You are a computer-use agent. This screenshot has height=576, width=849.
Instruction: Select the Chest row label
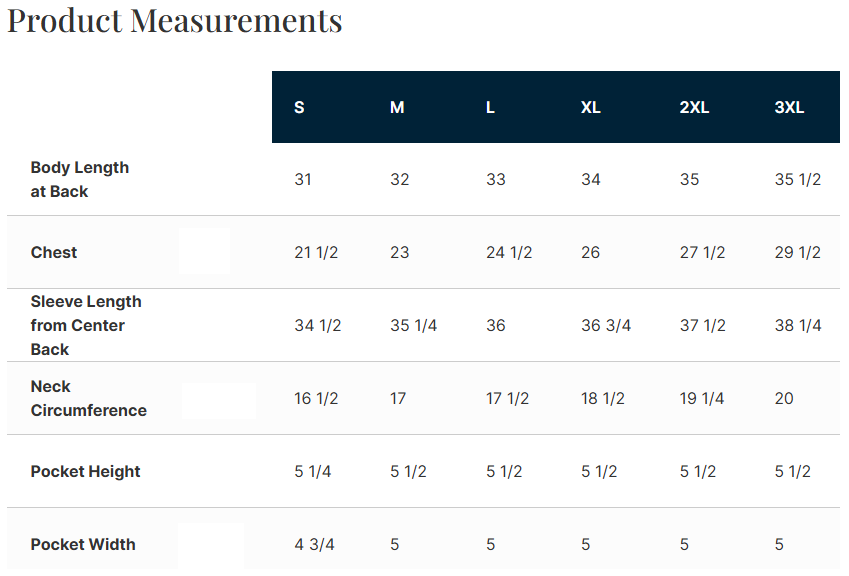pyautogui.click(x=54, y=252)
